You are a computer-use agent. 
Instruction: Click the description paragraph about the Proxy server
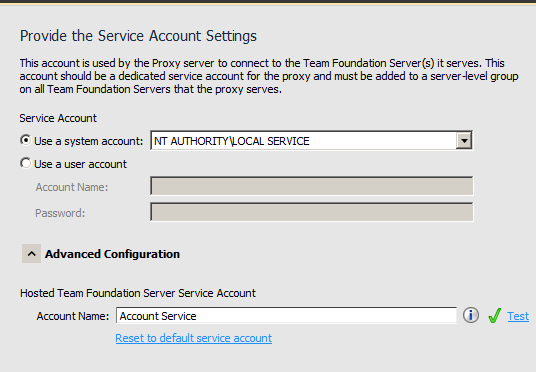click(x=269, y=76)
